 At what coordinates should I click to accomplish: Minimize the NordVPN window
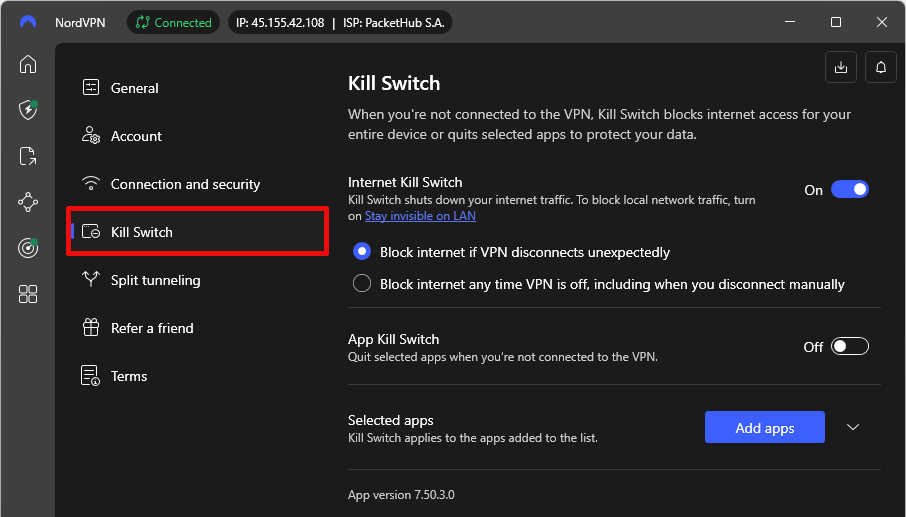coord(790,22)
